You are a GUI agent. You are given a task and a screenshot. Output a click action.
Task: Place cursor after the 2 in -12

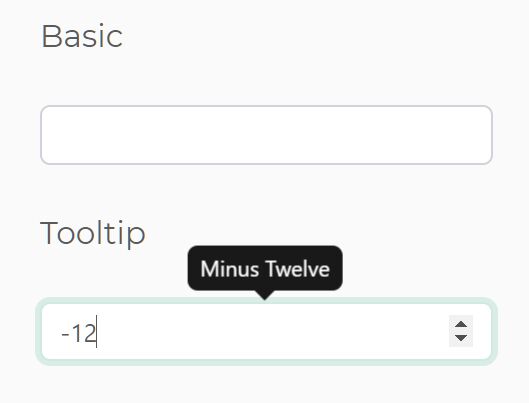pos(96,332)
